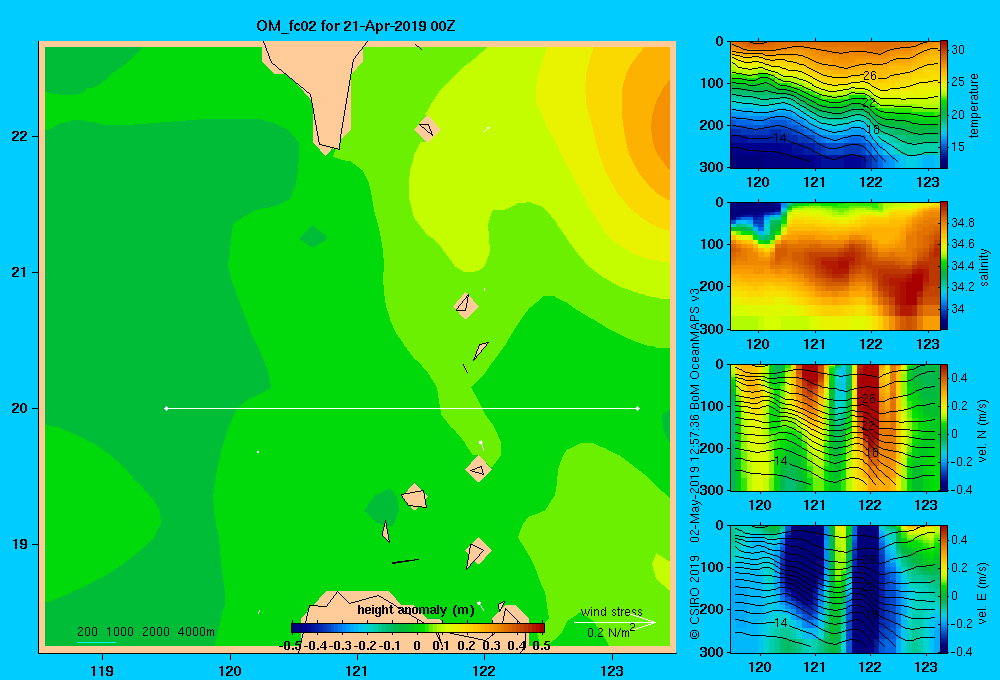This screenshot has width=1000, height=680.
Task: Select the temperature cross-section plot
Action: click(x=835, y=105)
